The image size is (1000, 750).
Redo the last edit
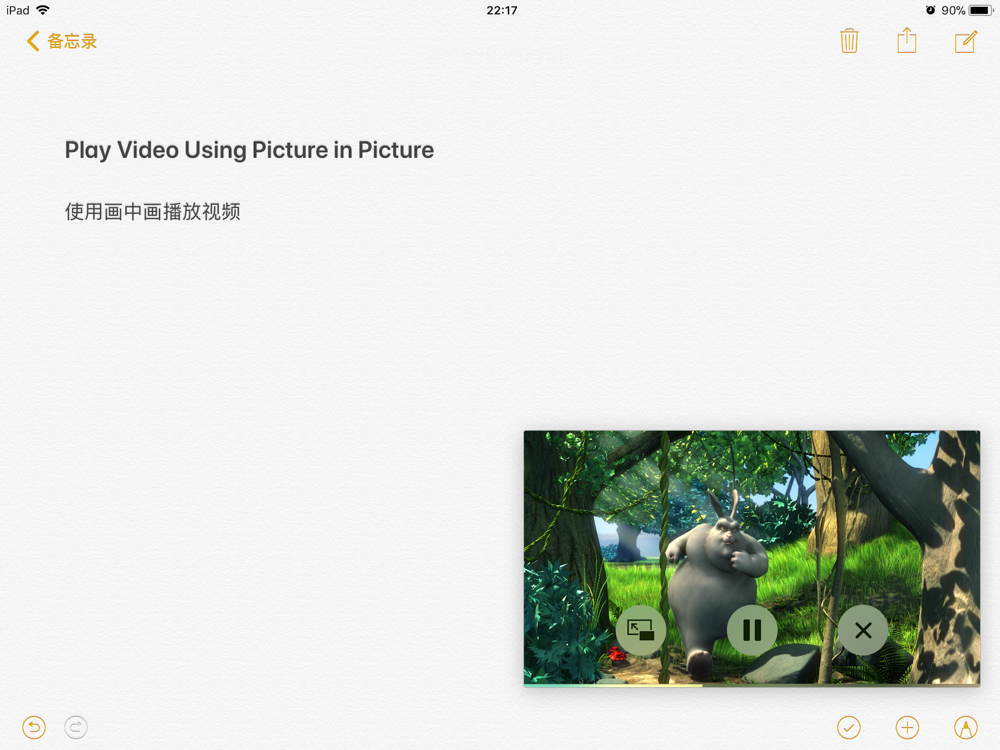point(76,727)
